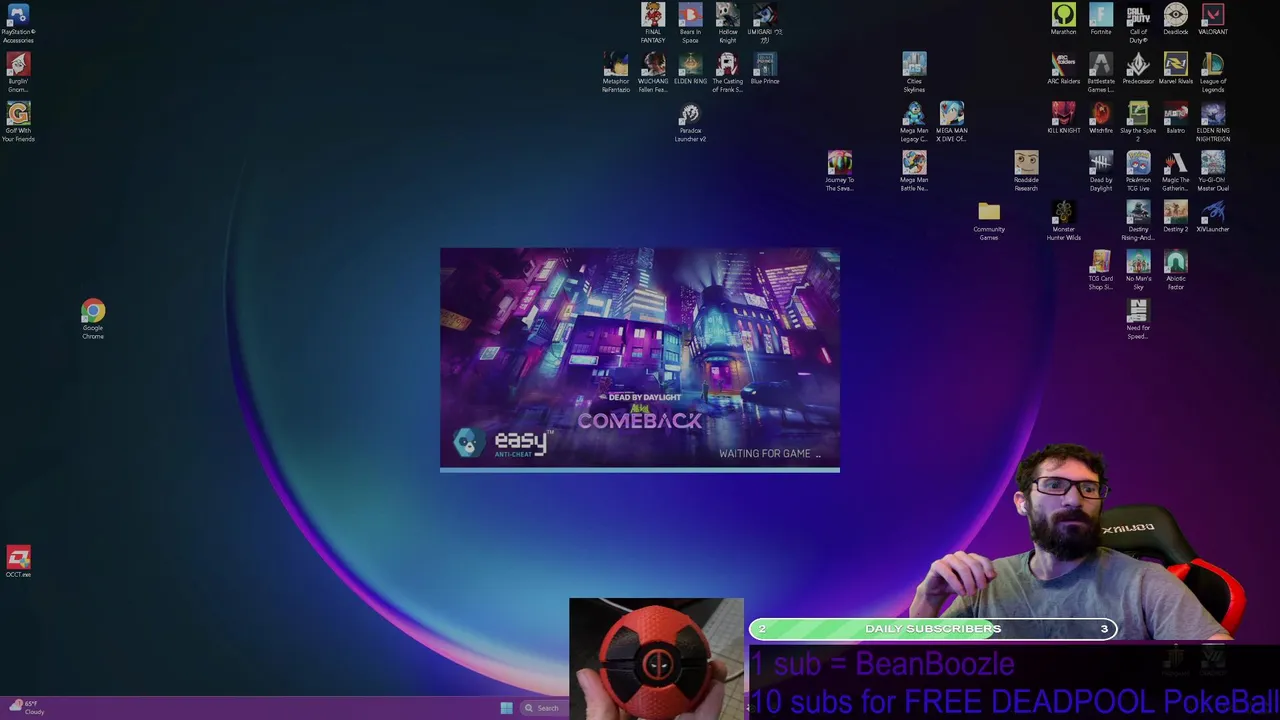
Task: Open Mega Man Battle Network shortcut
Action: [914, 171]
